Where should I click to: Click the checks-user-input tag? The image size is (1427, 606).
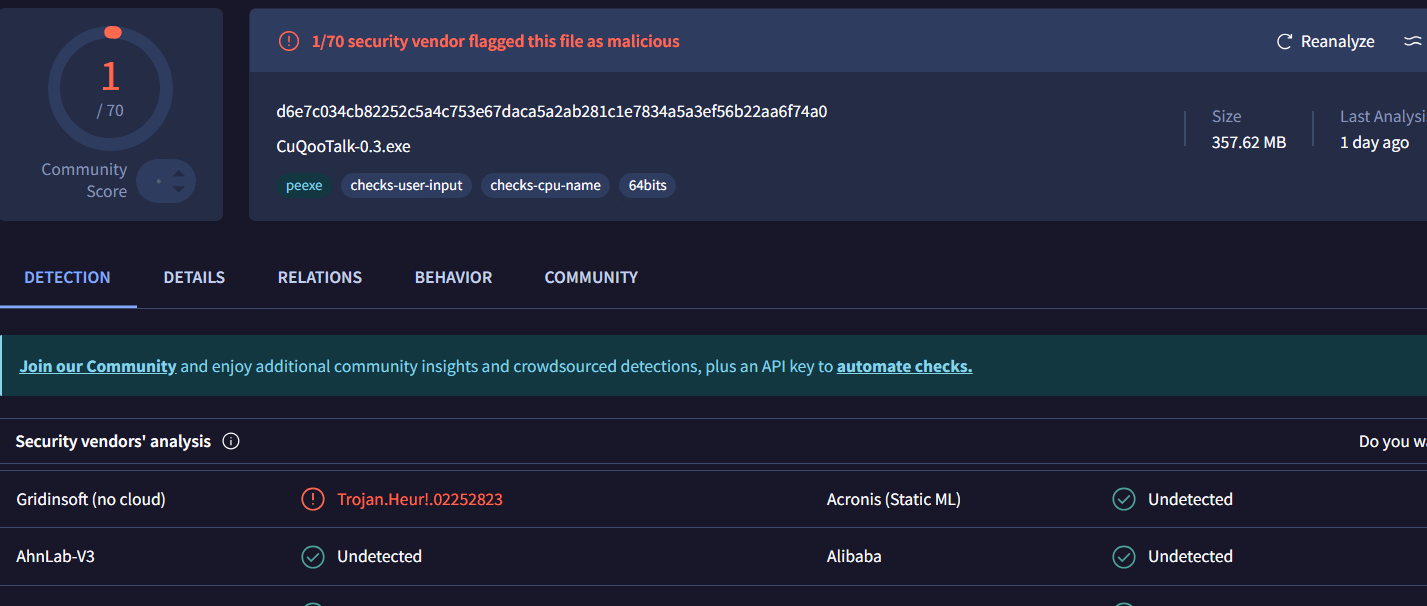point(406,185)
